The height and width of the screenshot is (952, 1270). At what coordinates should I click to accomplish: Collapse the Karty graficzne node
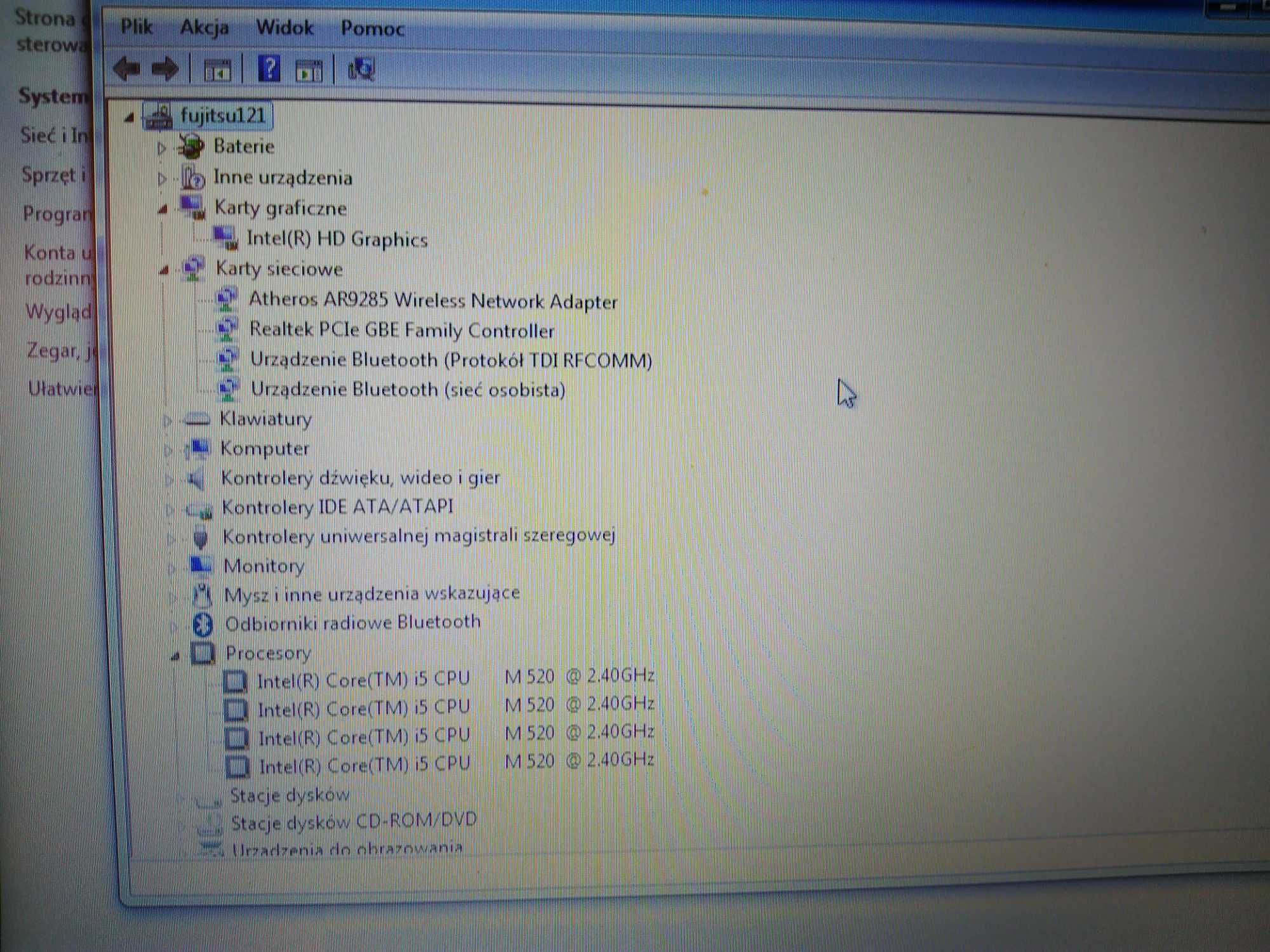click(x=163, y=209)
